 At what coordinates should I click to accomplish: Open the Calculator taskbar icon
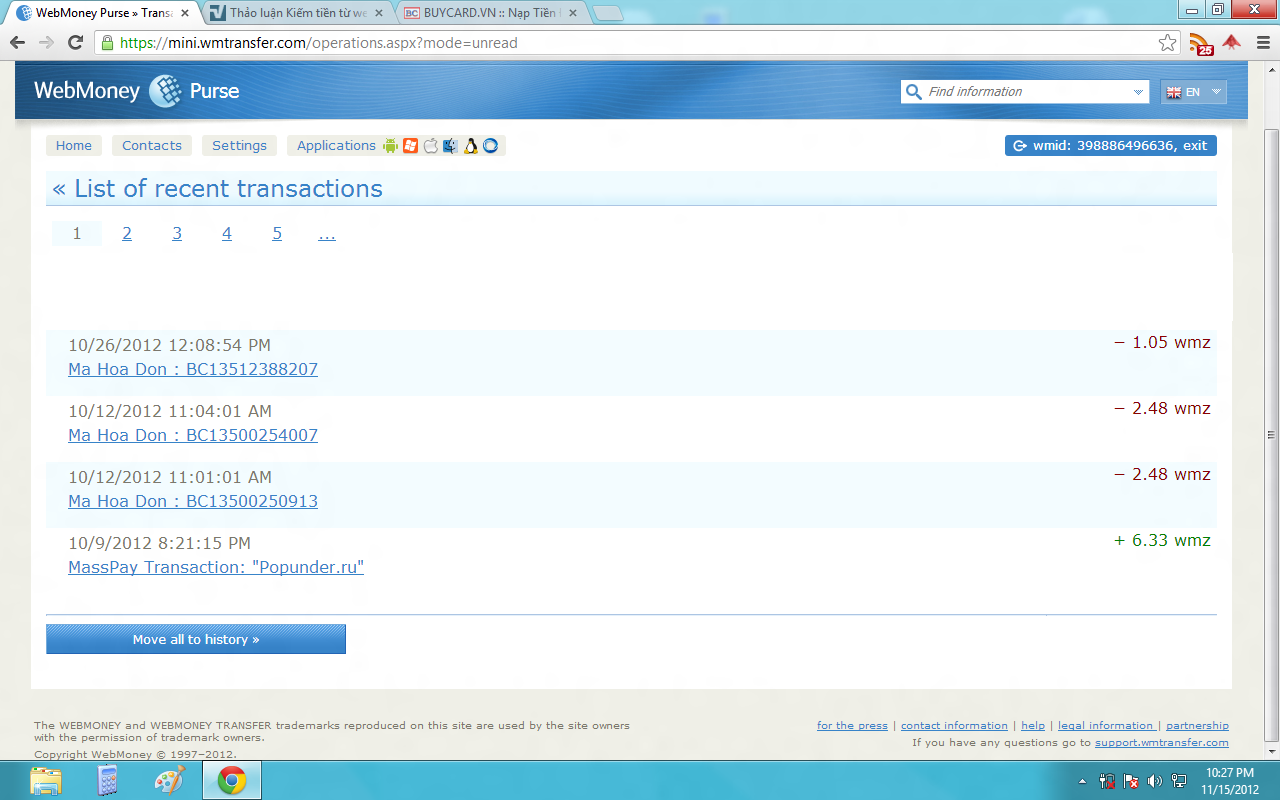[107, 780]
